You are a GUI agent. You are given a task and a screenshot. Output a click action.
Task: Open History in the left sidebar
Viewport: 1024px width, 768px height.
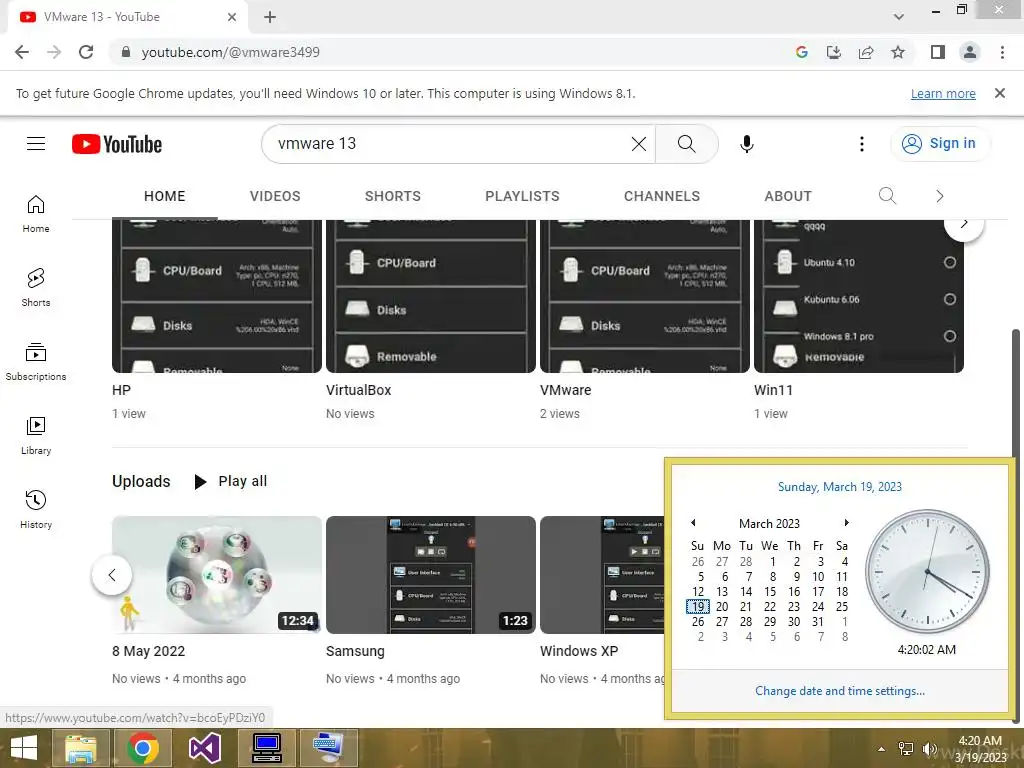36,509
